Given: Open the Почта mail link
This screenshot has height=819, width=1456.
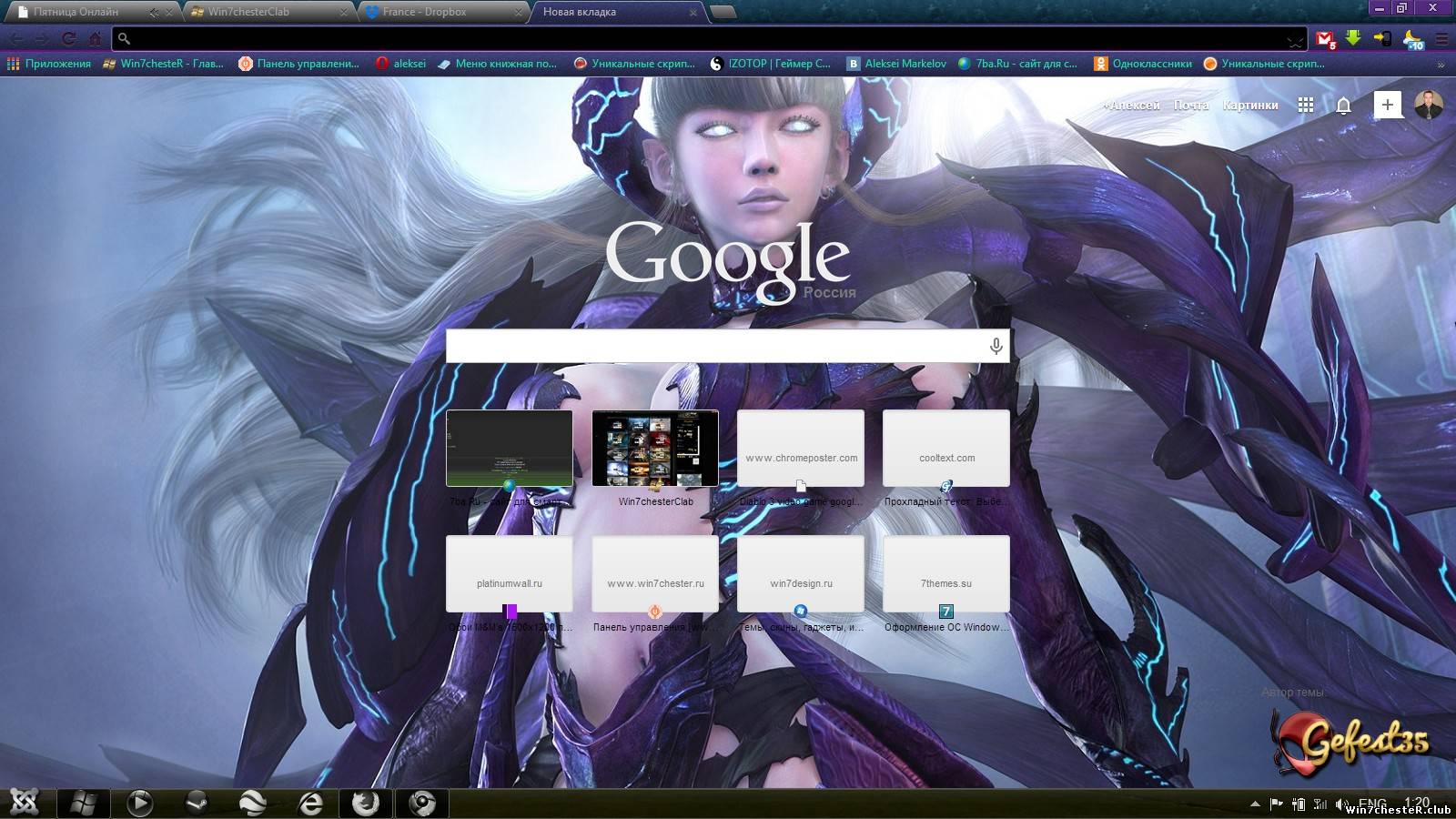Looking at the screenshot, I should [x=1191, y=106].
